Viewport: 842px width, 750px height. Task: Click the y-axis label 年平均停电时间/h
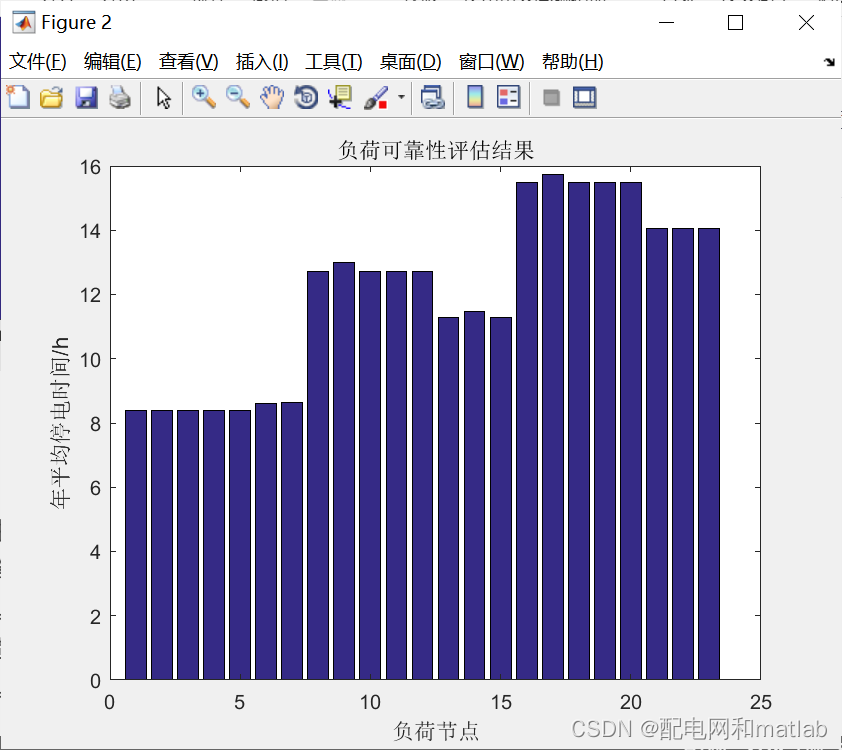coord(60,423)
